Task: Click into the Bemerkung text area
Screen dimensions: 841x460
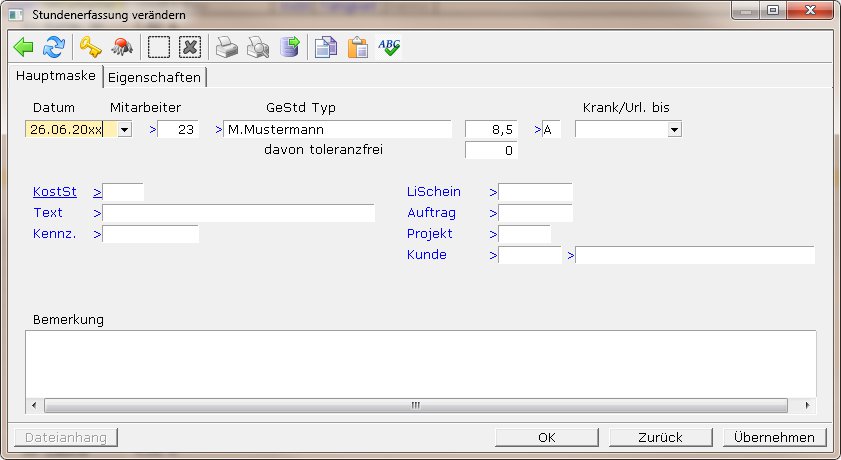Action: pyautogui.click(x=420, y=363)
